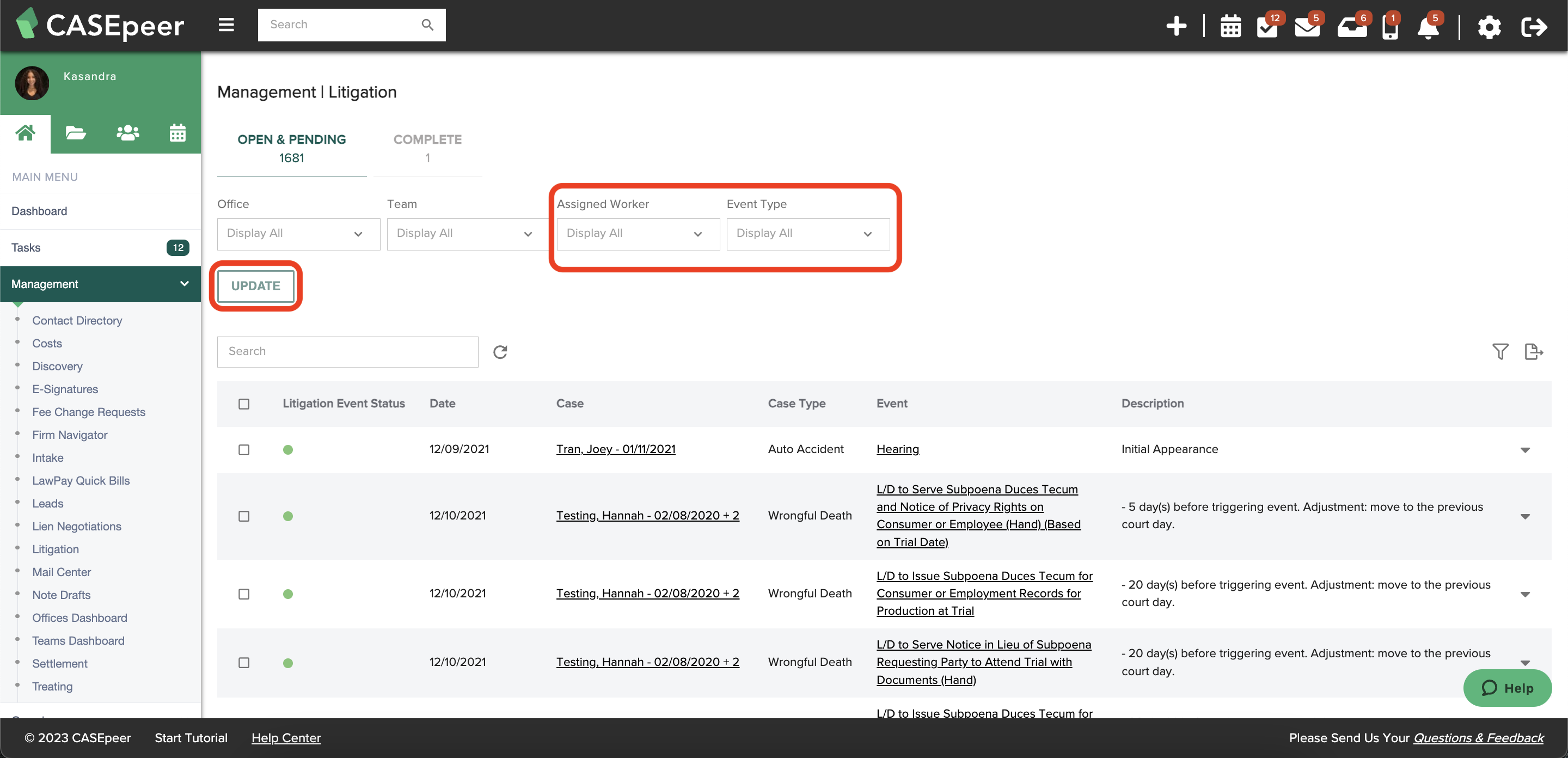Screen dimensions: 1568x758
Task: Sort by the Case Type column header
Action: click(x=796, y=403)
